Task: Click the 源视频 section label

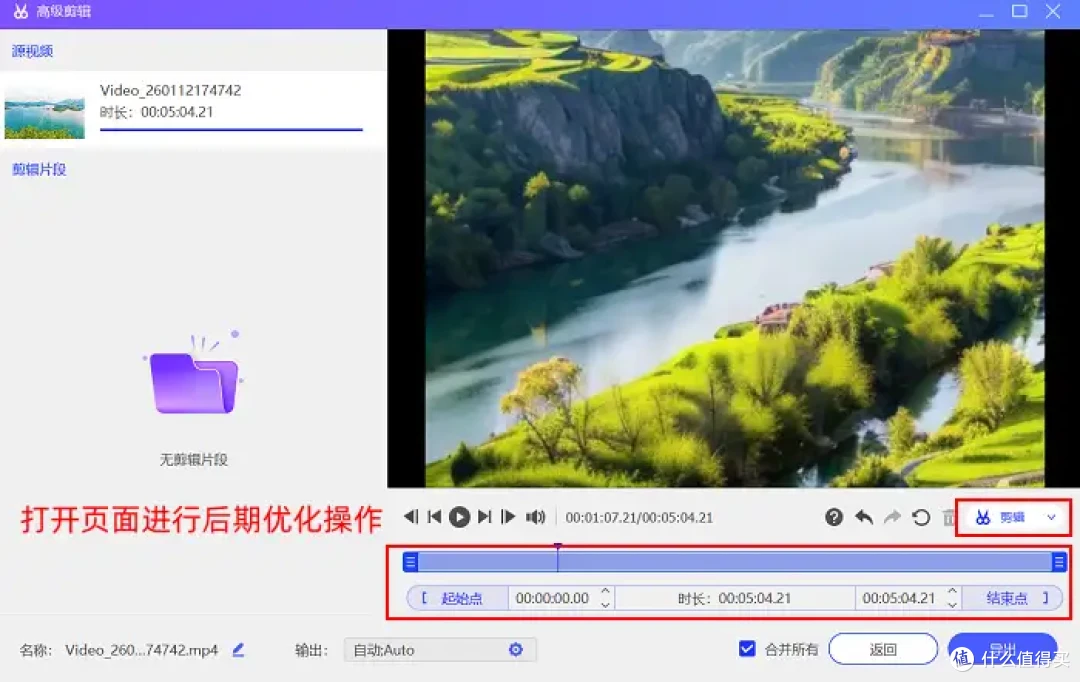Action: [32, 50]
